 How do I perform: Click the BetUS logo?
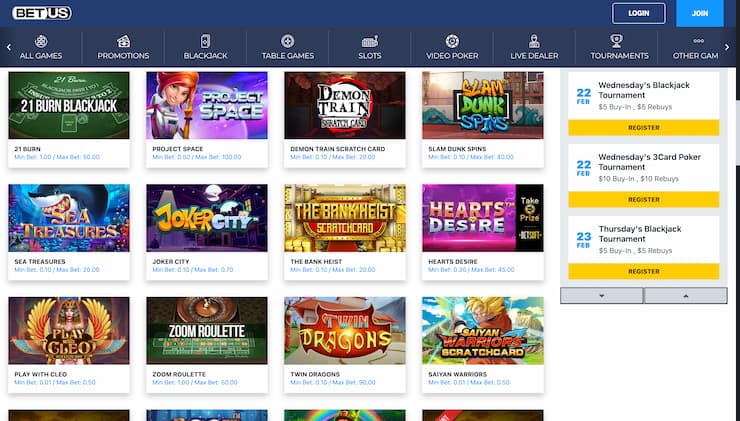tap(42, 13)
